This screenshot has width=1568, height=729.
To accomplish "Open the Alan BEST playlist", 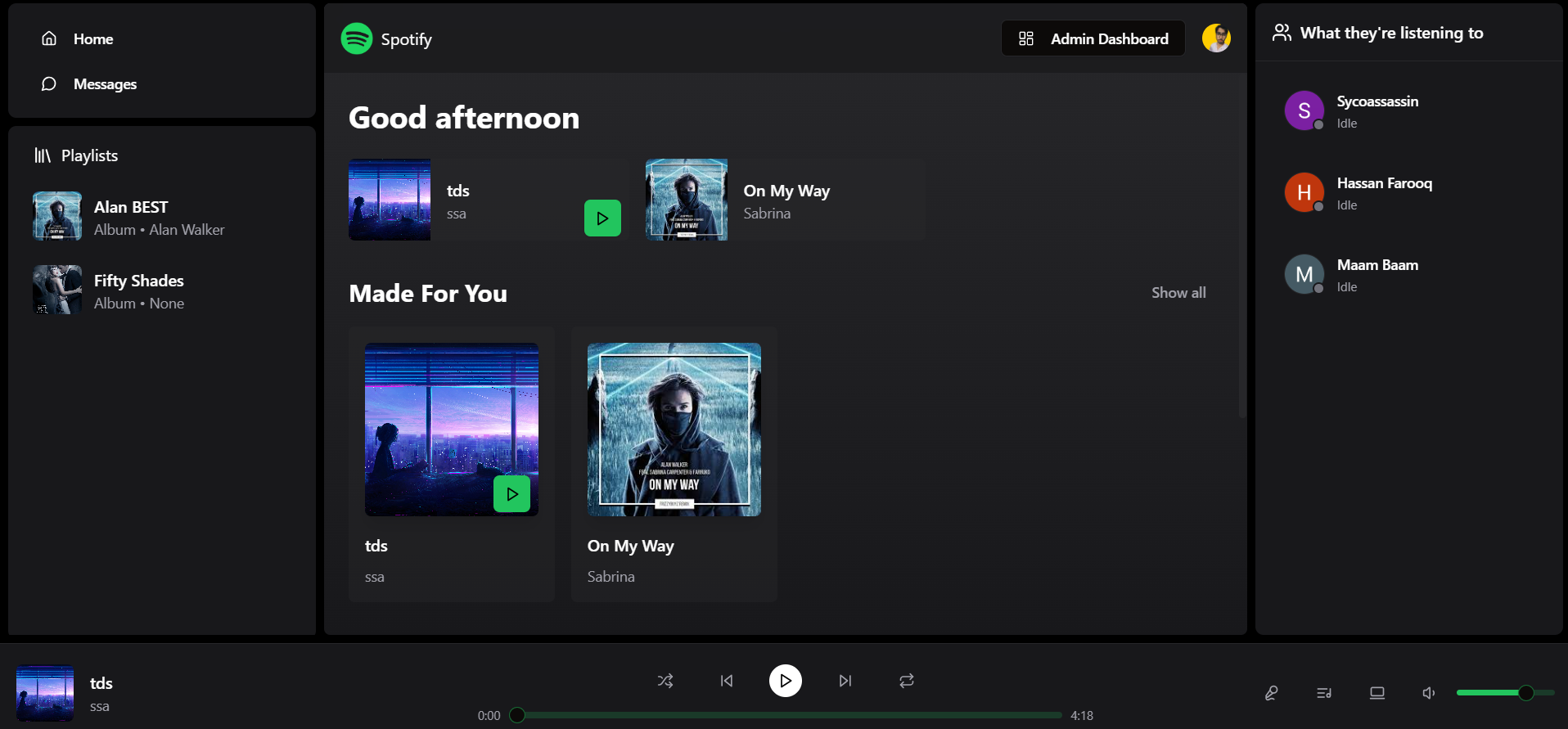I will [162, 216].
